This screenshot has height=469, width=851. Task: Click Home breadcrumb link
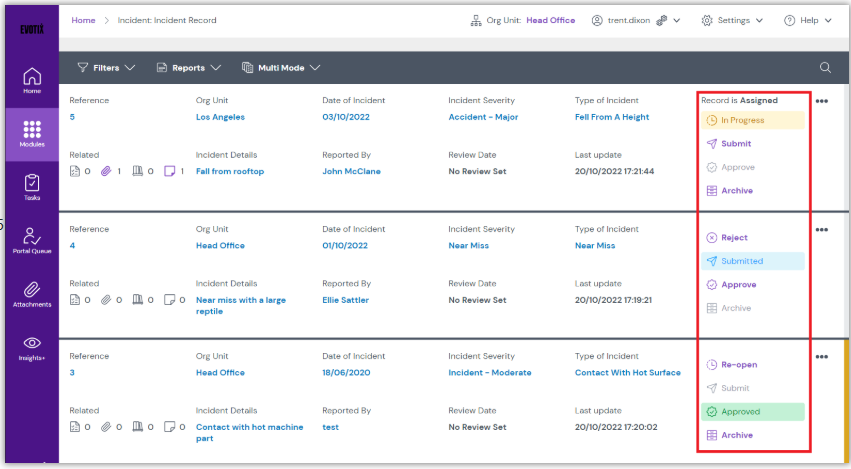pyautogui.click(x=83, y=20)
